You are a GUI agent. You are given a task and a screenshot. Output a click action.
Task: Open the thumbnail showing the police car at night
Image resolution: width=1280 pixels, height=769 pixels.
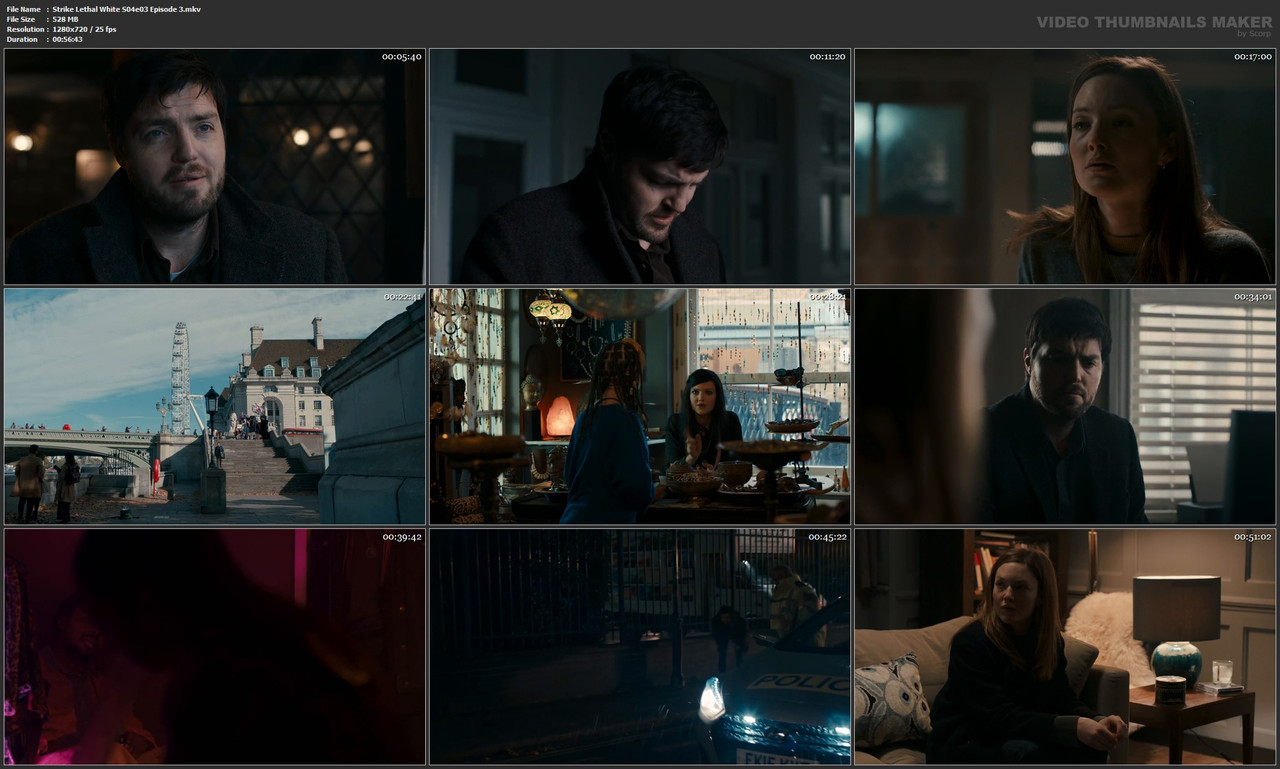coord(638,647)
